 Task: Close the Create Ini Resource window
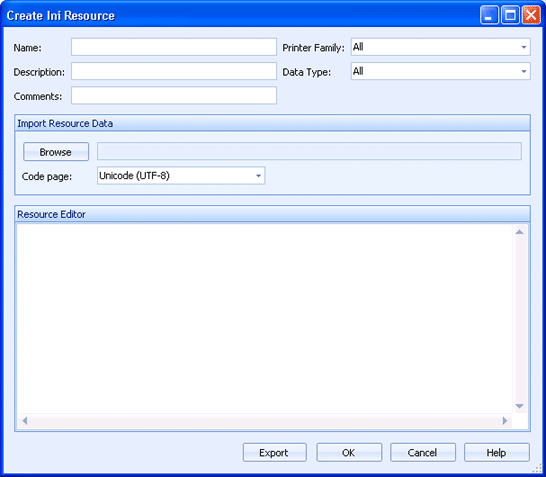click(x=531, y=15)
